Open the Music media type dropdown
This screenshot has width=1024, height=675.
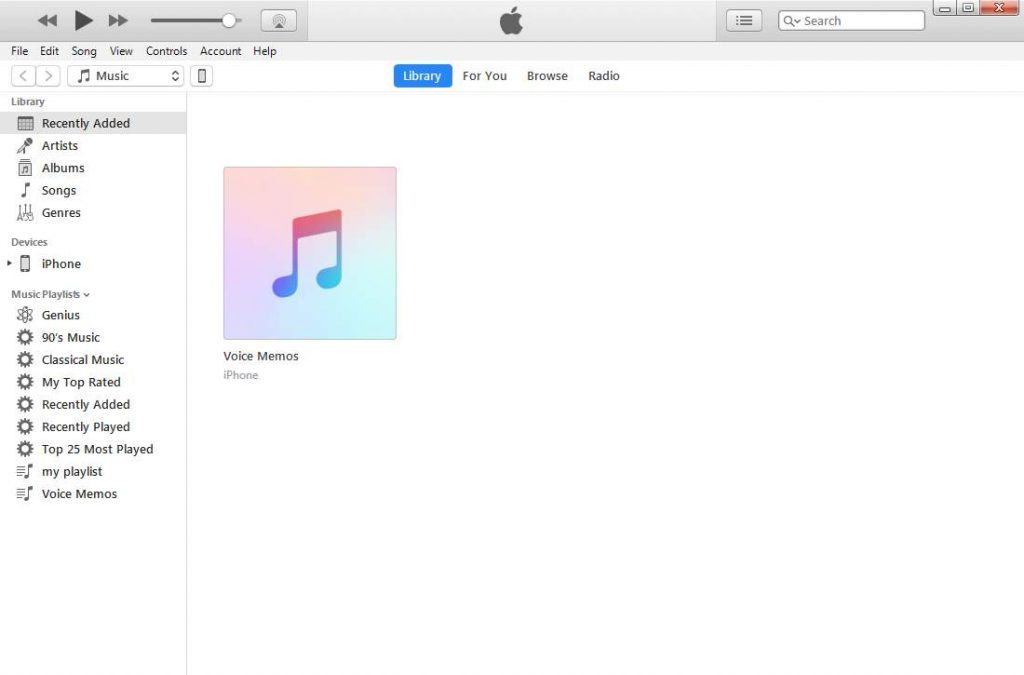coord(126,76)
